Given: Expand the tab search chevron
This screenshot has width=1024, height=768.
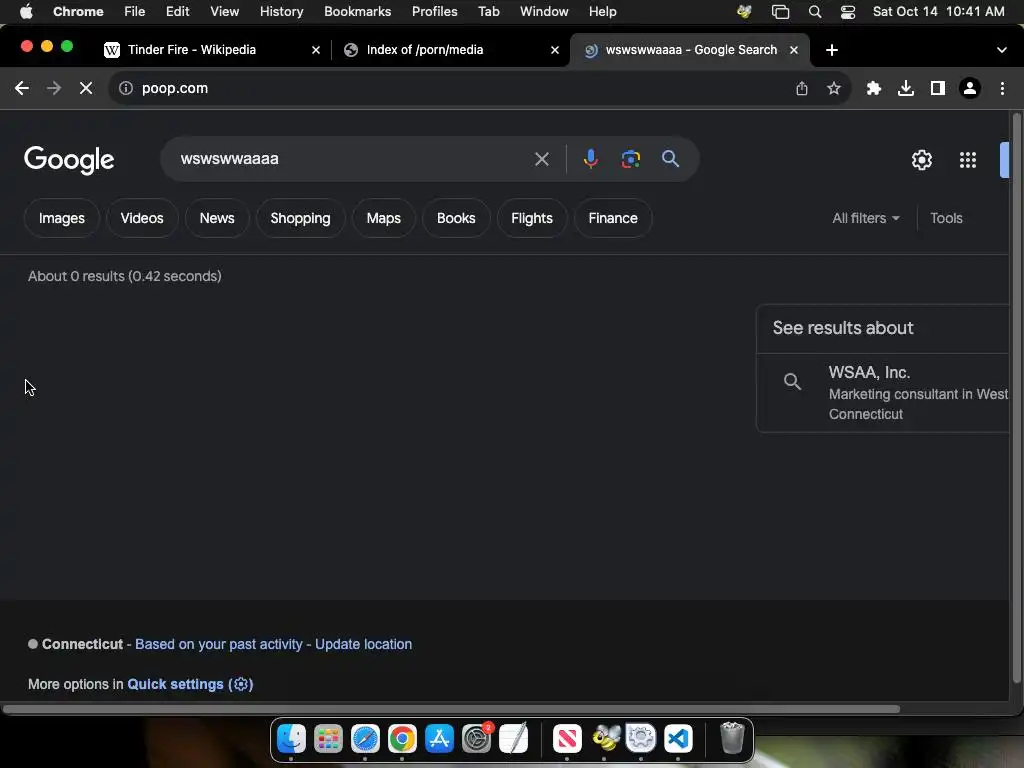Looking at the screenshot, I should click(1002, 50).
